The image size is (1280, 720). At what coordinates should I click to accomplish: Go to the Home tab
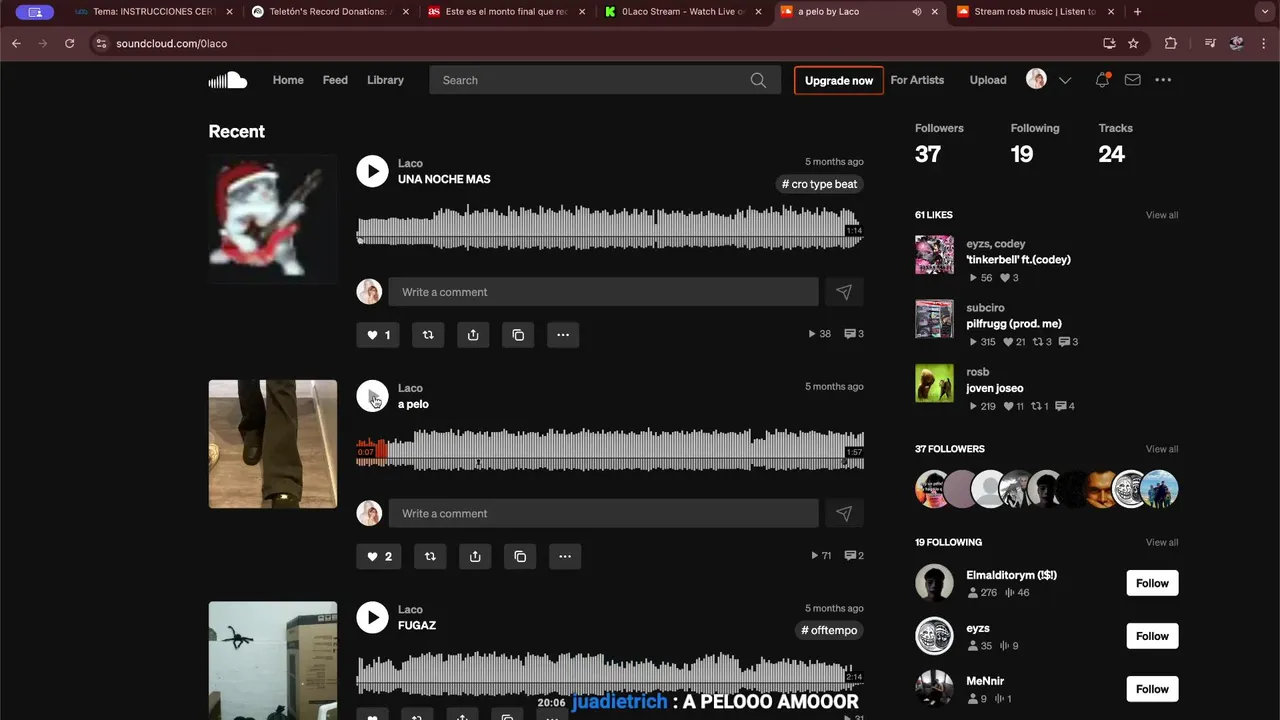coord(288,80)
